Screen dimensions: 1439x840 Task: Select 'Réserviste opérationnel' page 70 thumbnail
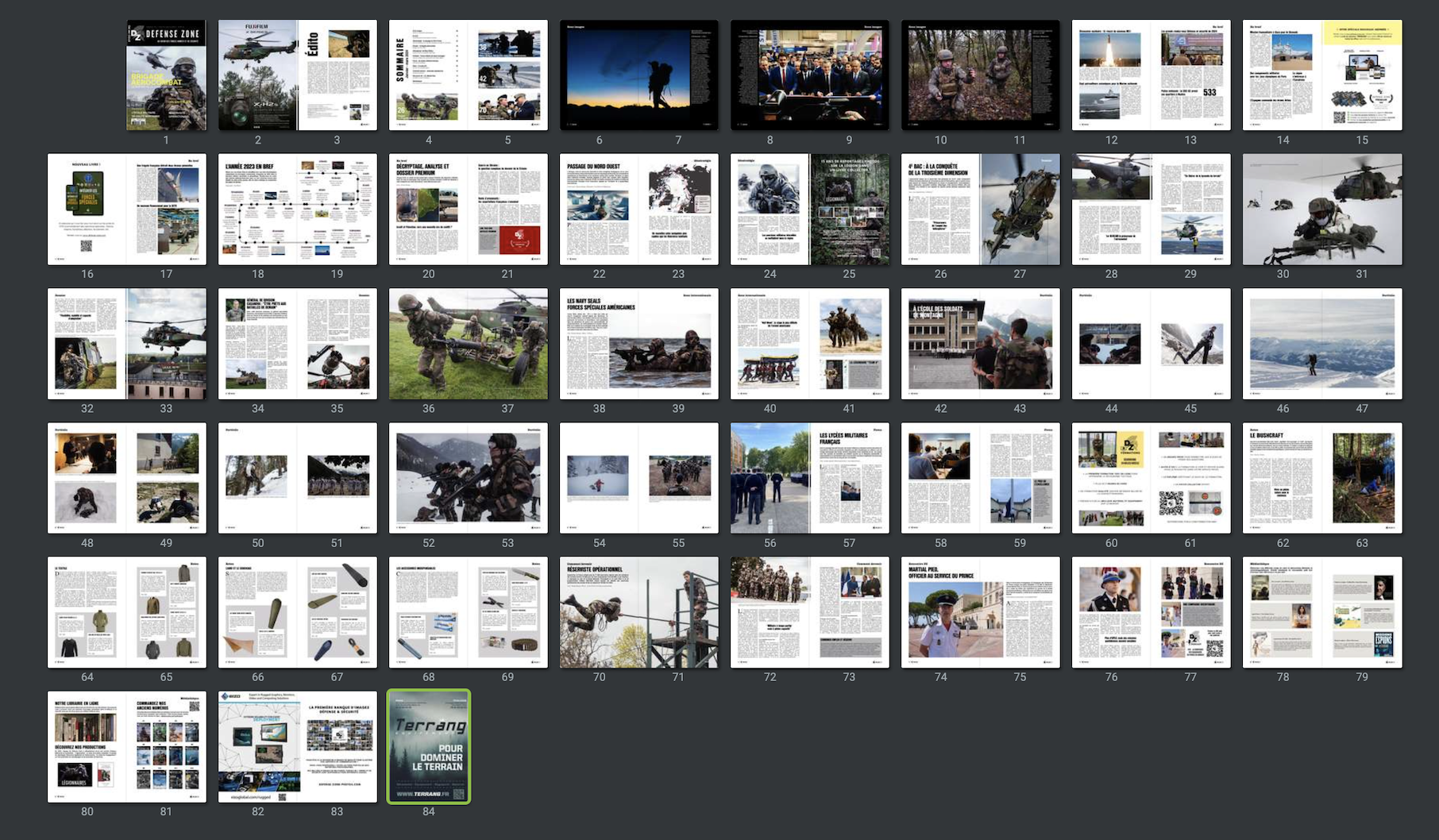(x=600, y=612)
